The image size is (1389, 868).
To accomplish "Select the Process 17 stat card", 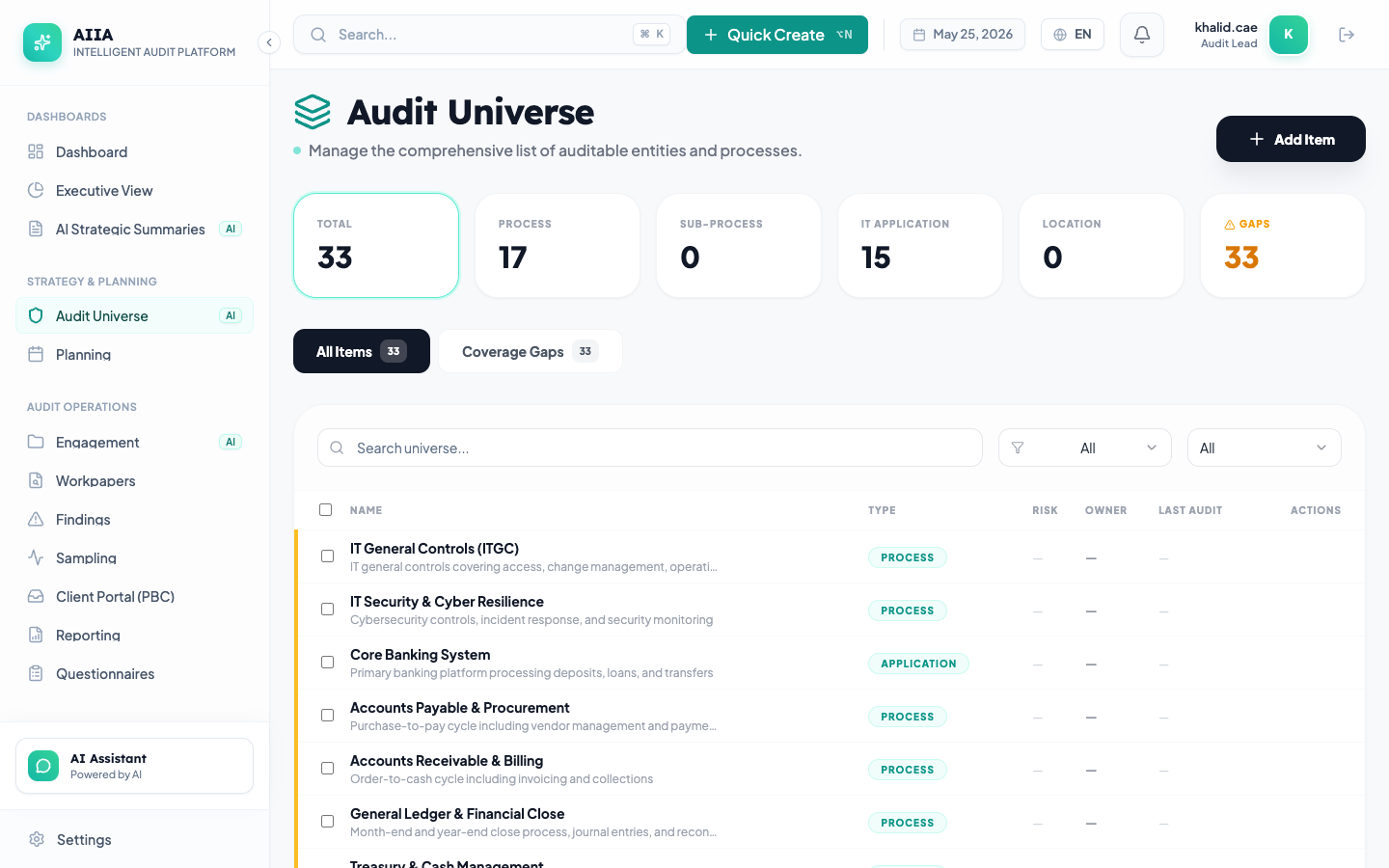I will tap(558, 245).
